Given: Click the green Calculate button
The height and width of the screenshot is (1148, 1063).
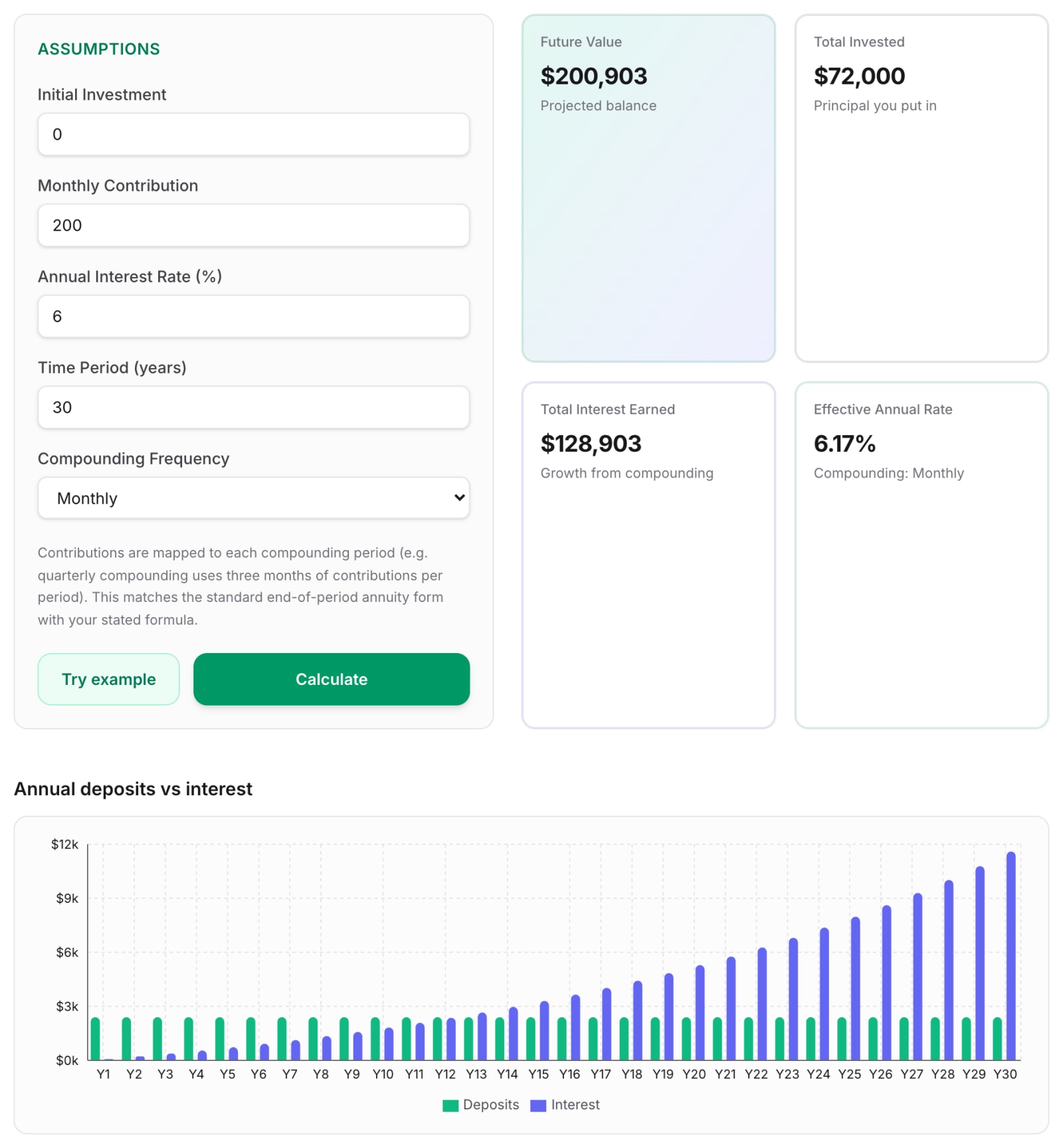Looking at the screenshot, I should [x=332, y=679].
